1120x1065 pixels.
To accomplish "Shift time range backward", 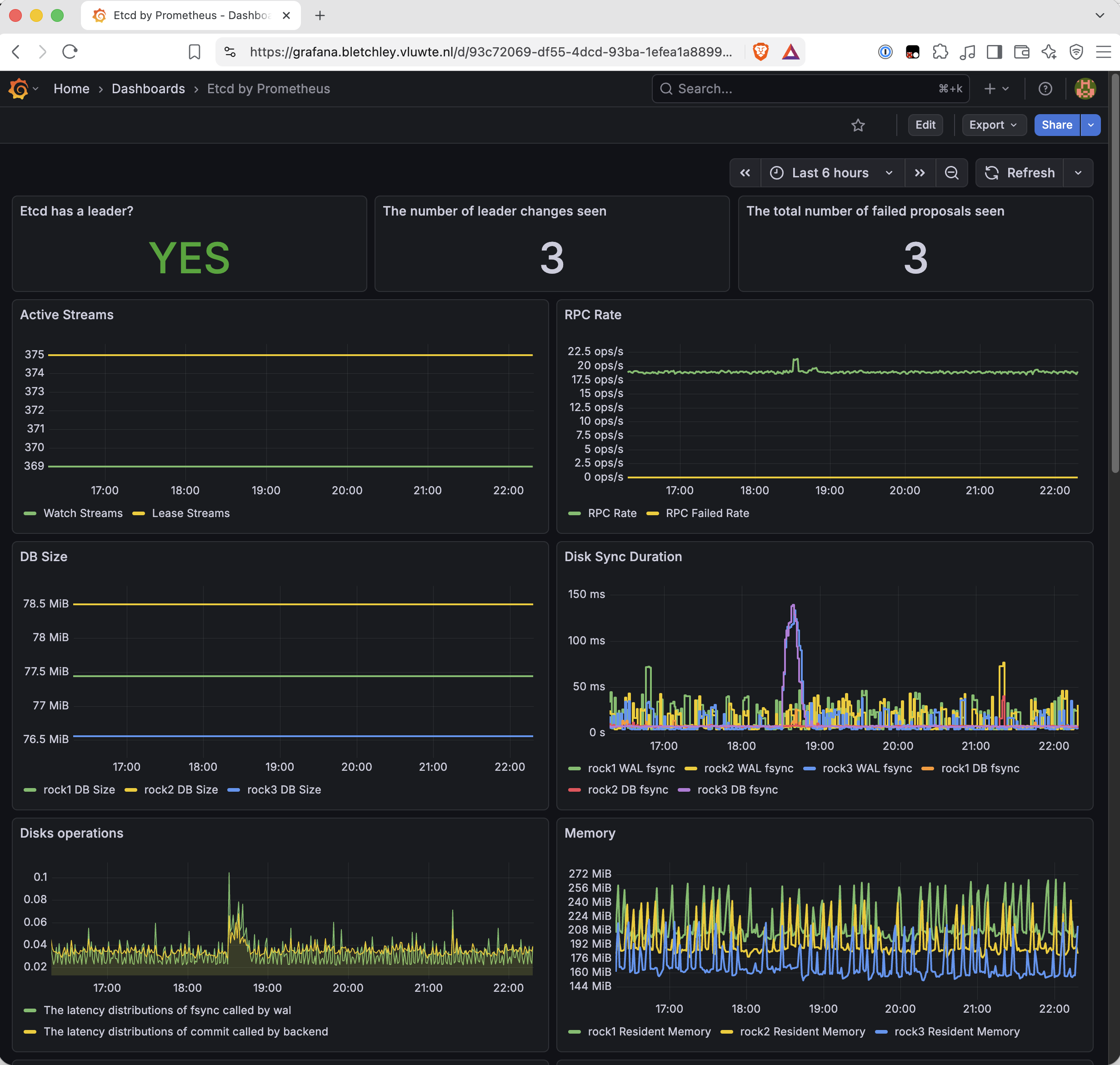I will tap(745, 173).
